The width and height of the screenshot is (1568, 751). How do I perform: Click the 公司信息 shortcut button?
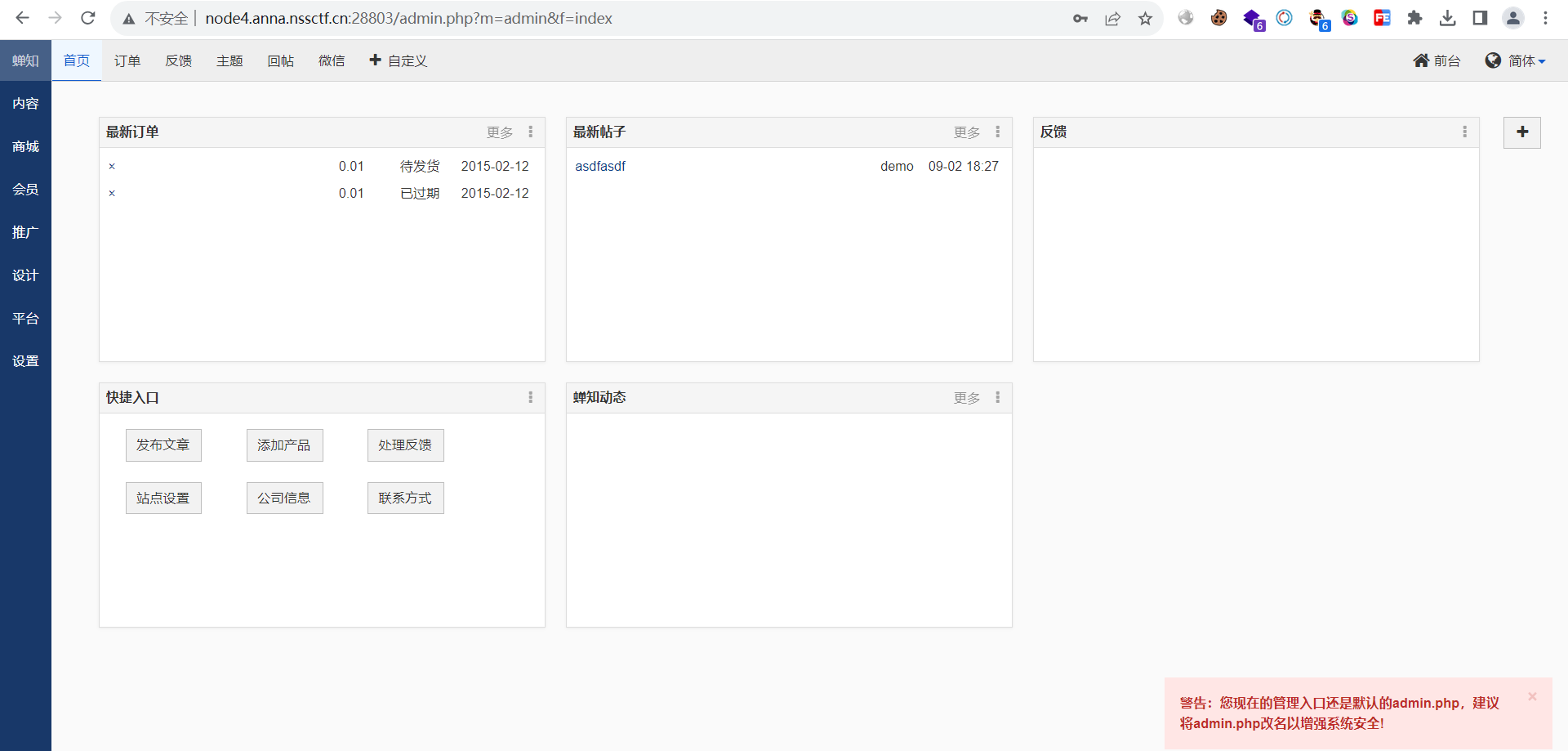coord(284,498)
